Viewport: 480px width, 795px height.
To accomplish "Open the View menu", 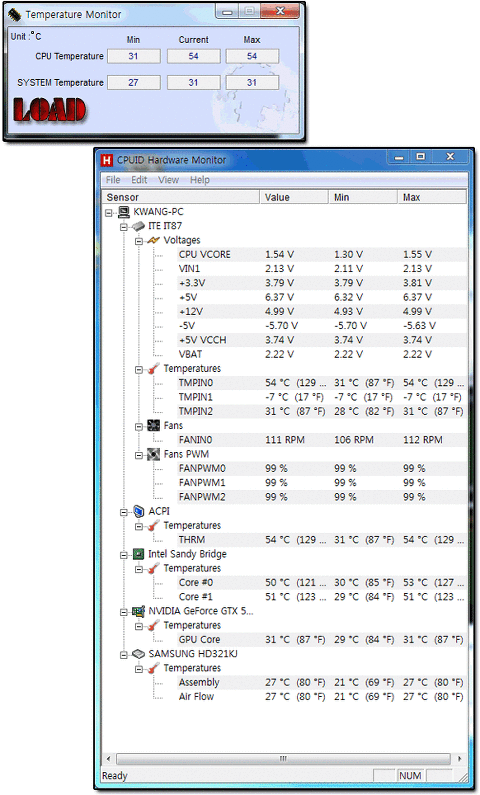I will click(168, 180).
